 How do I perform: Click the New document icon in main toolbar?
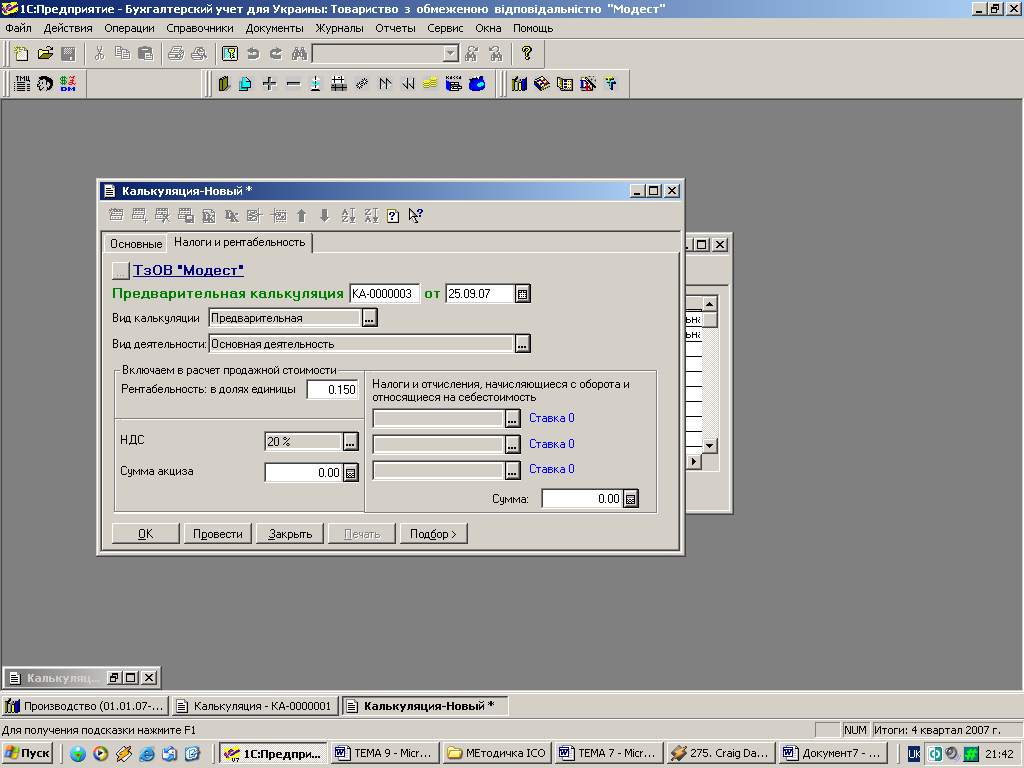(22, 54)
